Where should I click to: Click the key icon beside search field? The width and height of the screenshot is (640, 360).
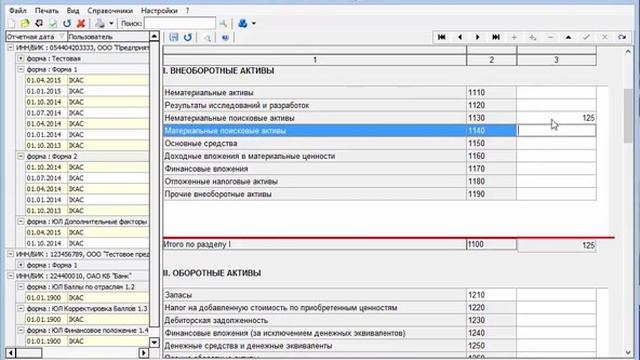click(223, 23)
